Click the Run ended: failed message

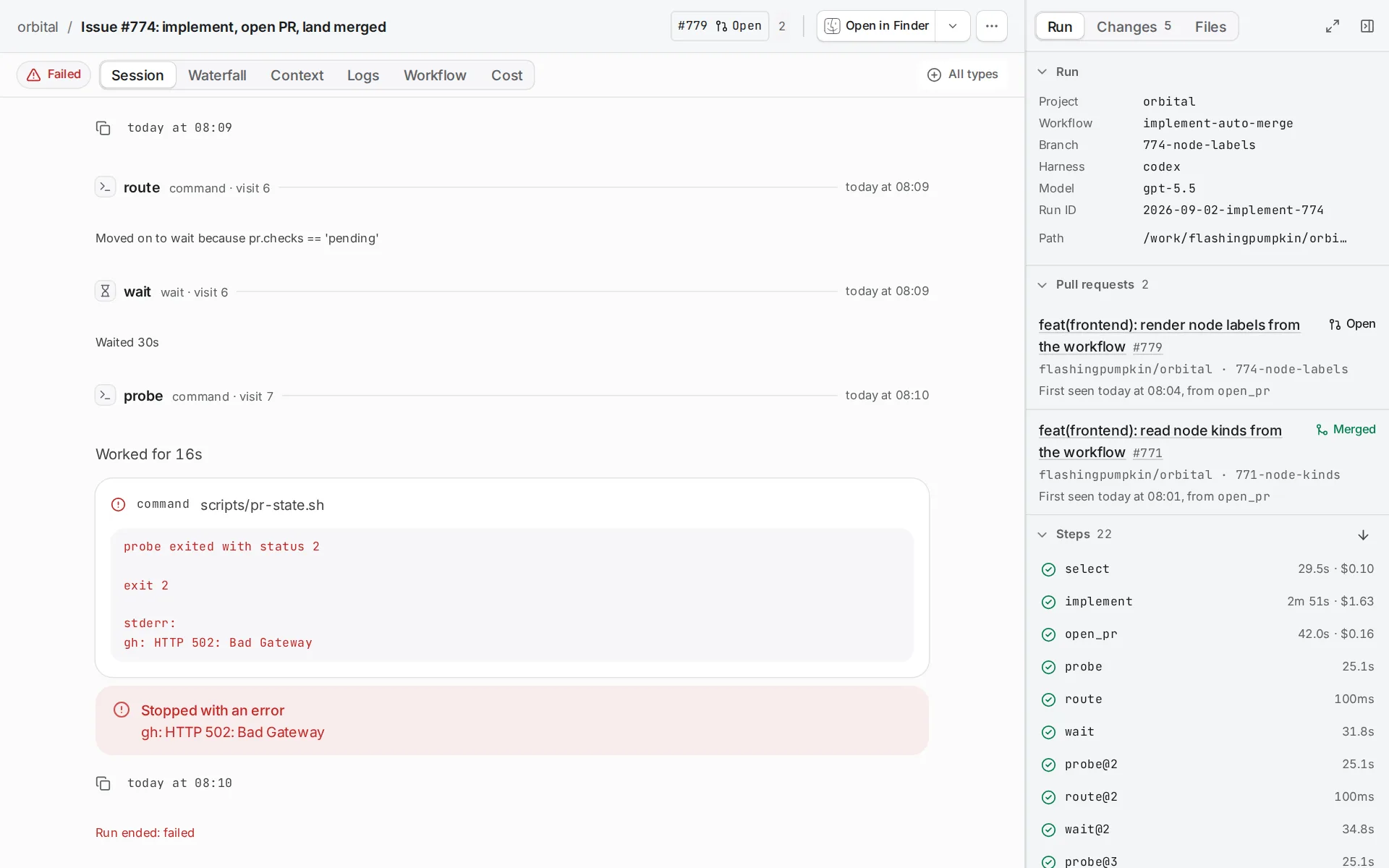(x=145, y=833)
